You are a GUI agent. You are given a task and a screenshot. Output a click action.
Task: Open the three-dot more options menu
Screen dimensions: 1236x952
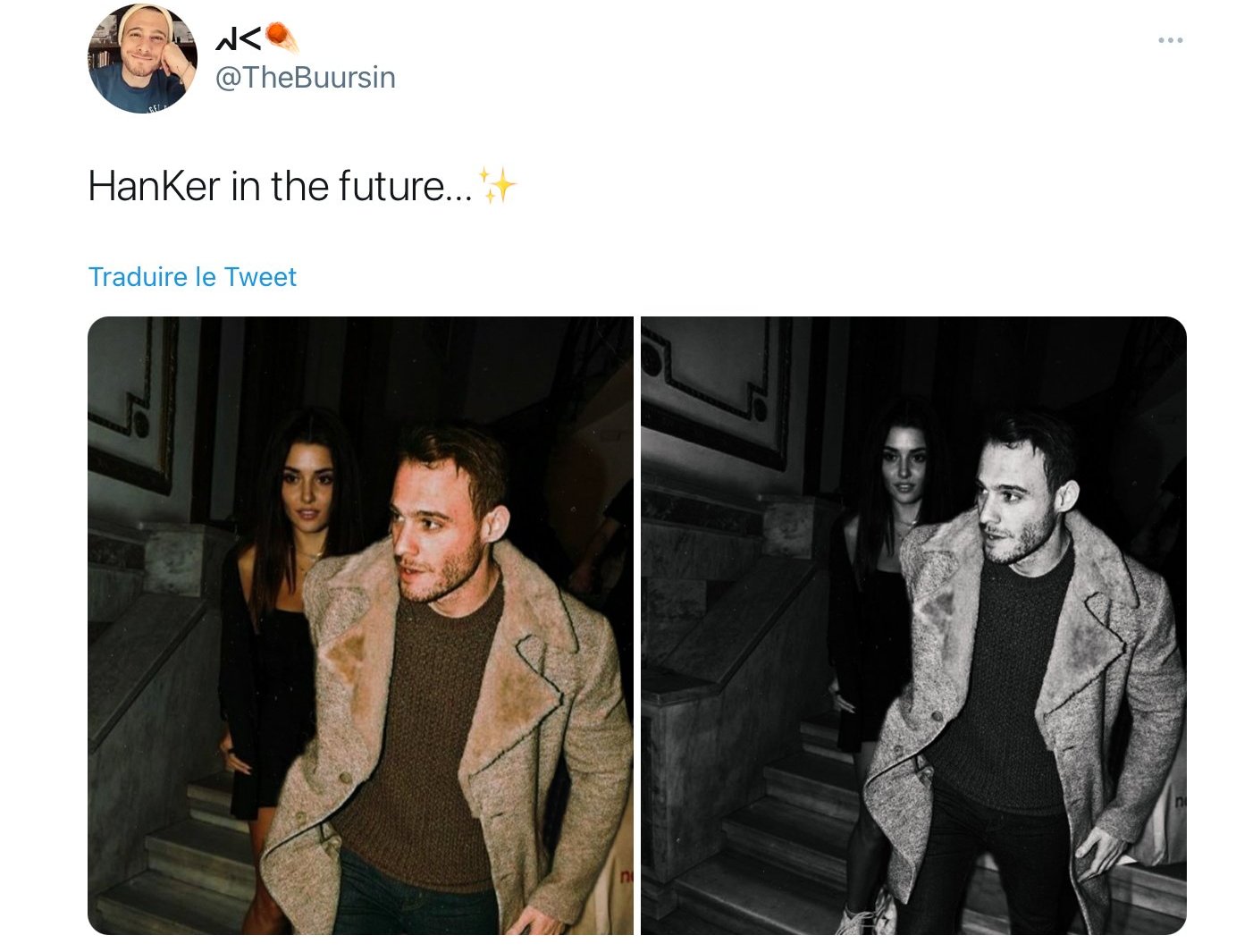pyautogui.click(x=1170, y=40)
